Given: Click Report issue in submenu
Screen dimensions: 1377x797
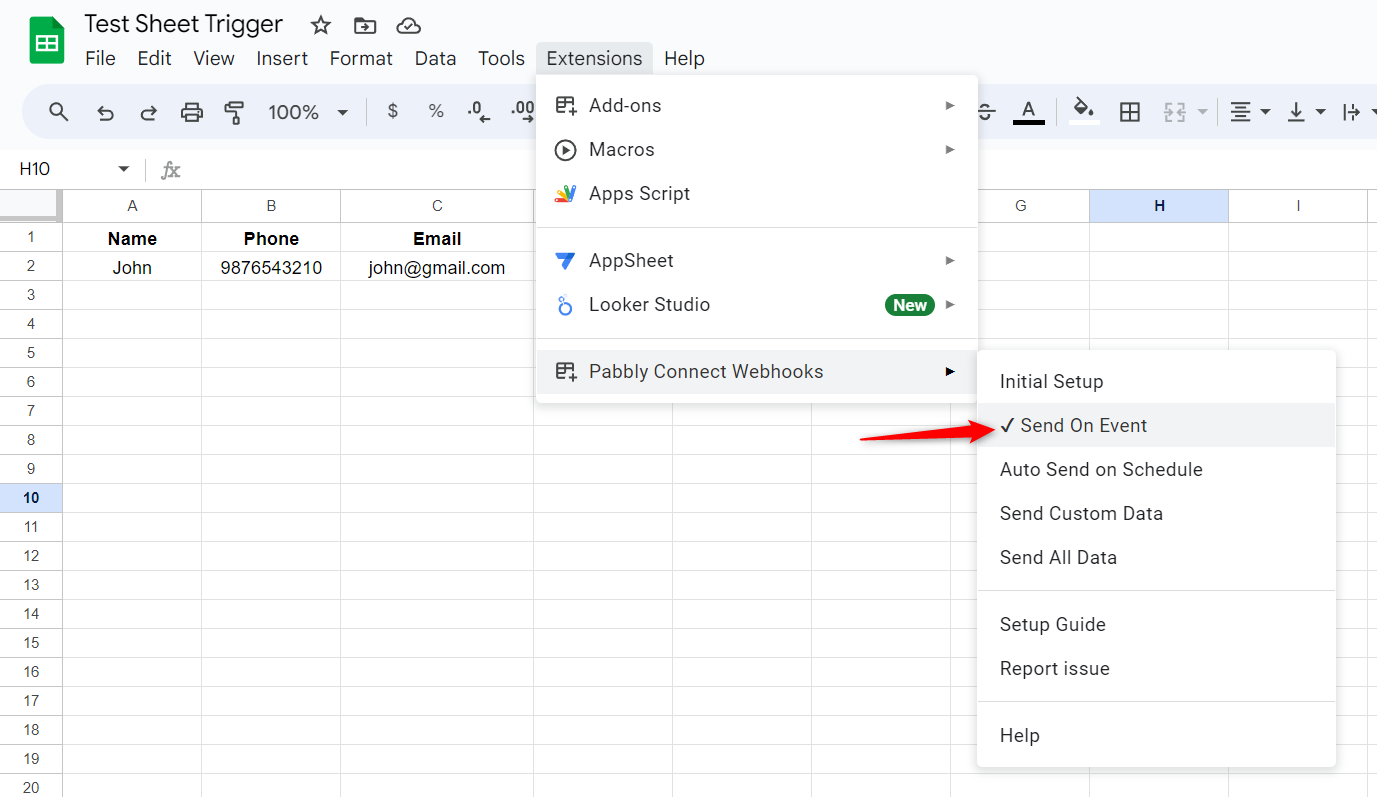Looking at the screenshot, I should (1156, 669).
